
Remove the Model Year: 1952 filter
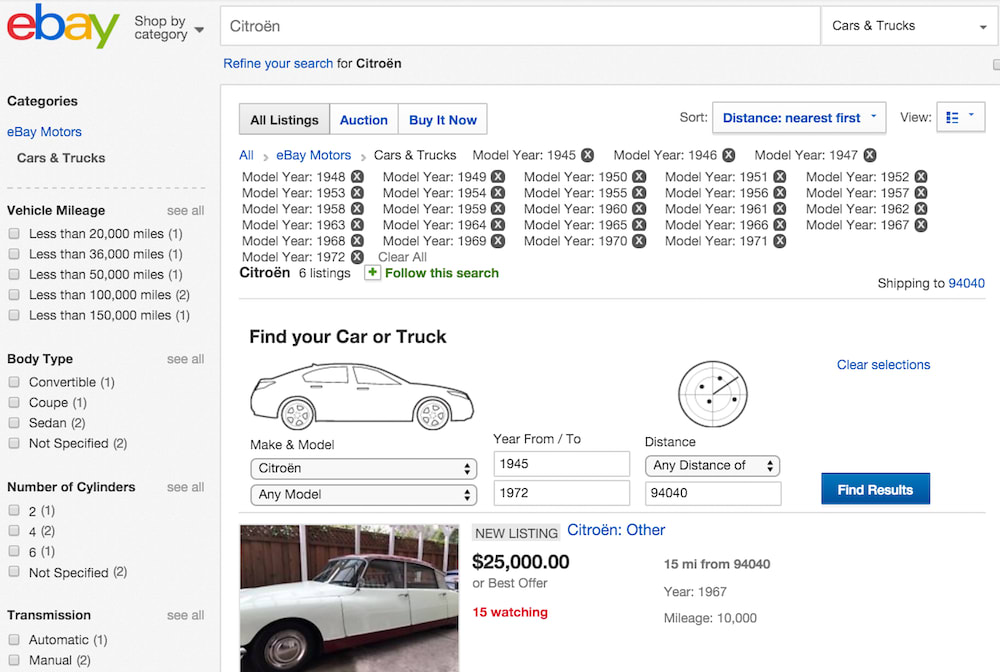pyautogui.click(x=921, y=177)
